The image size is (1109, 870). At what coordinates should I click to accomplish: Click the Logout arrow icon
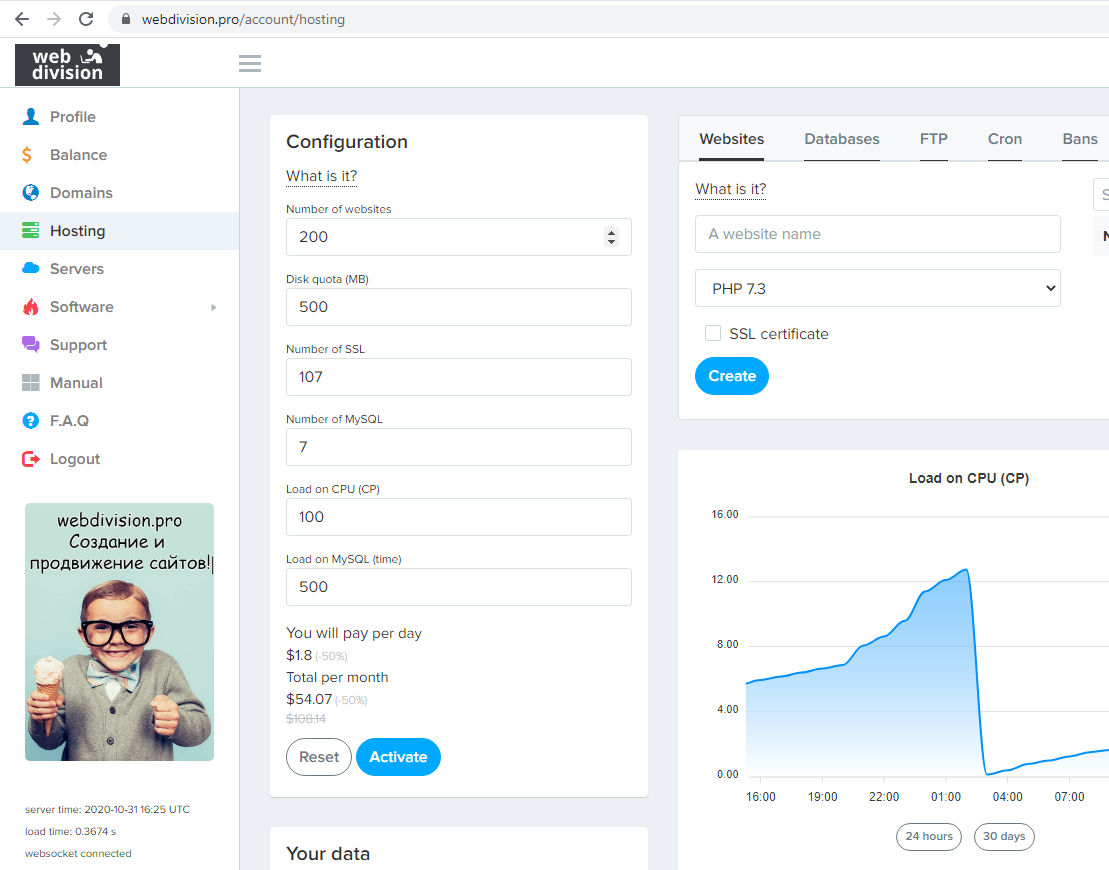point(31,459)
